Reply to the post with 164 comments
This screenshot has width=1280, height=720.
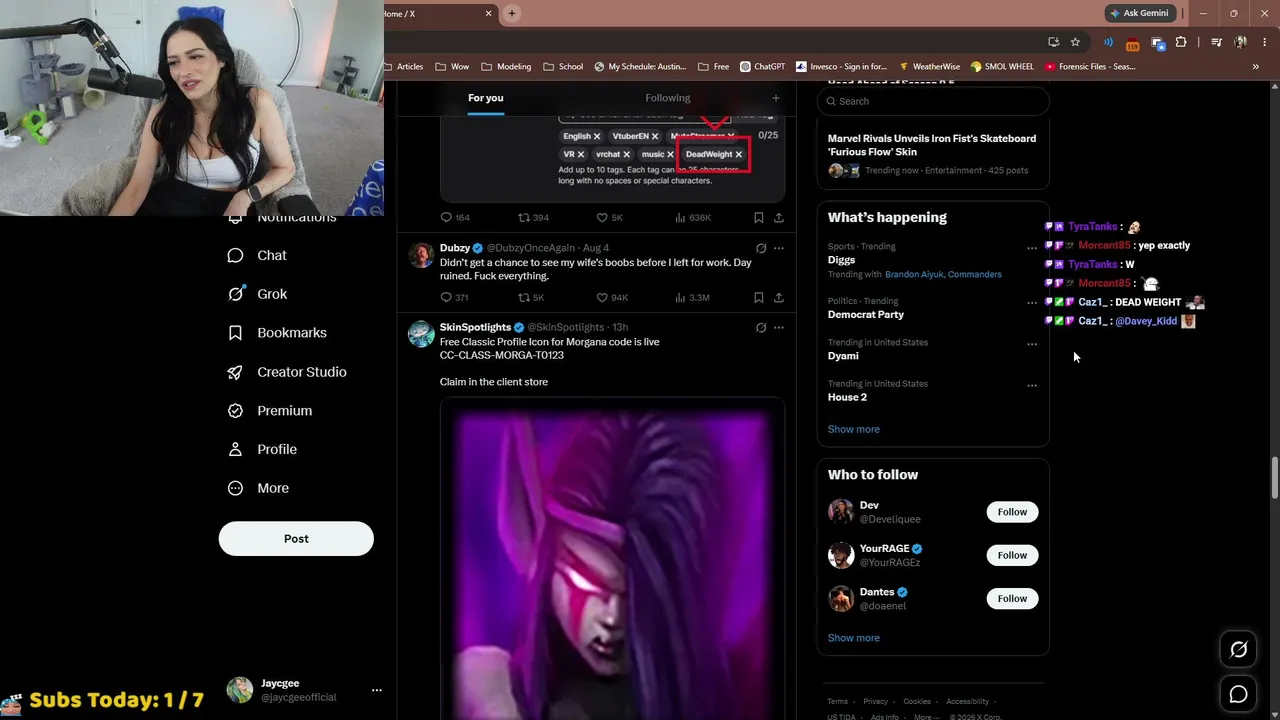[x=446, y=217]
